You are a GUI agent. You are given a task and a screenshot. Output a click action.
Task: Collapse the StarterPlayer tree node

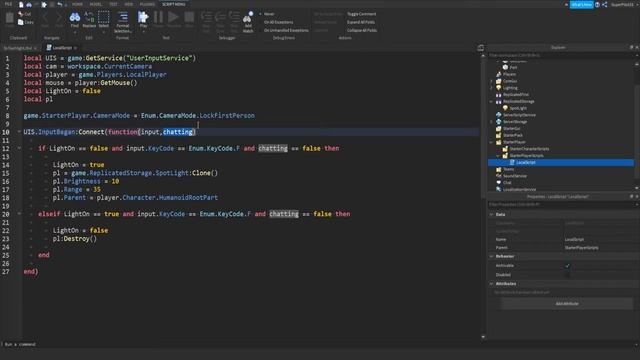point(491,142)
